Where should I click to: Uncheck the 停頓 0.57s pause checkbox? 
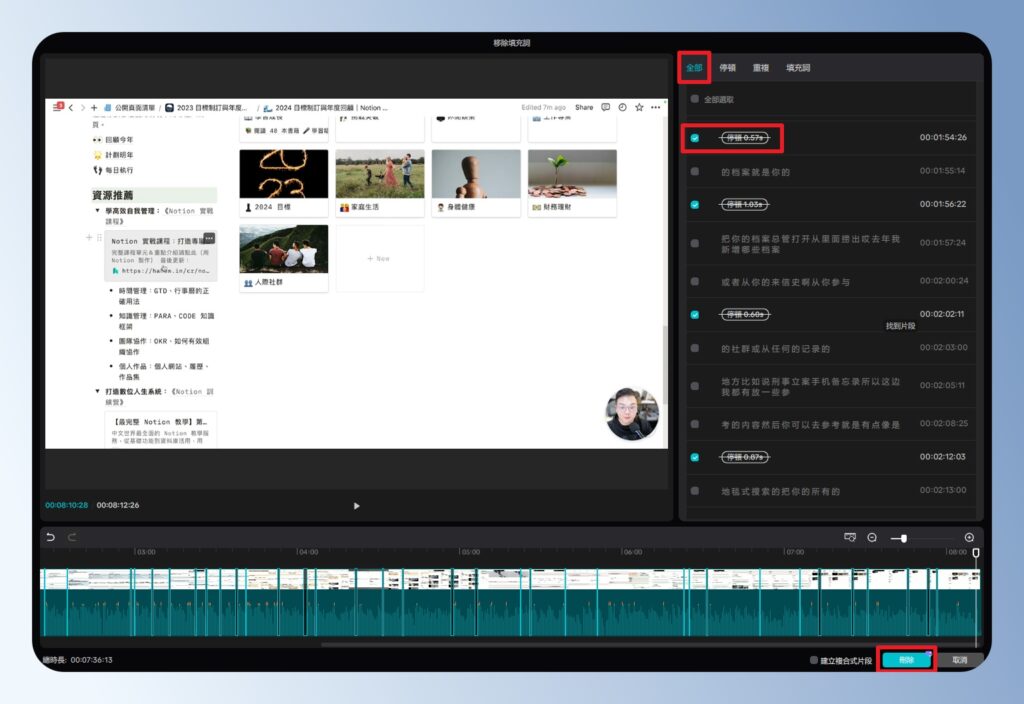[x=695, y=138]
